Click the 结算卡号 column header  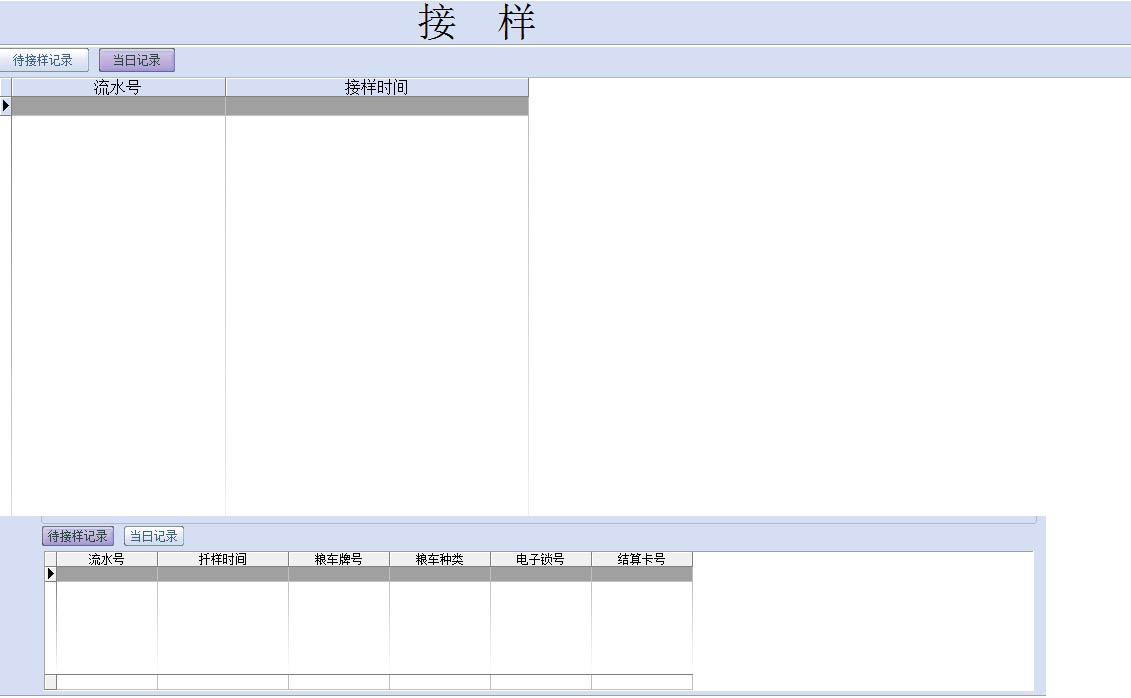642,559
